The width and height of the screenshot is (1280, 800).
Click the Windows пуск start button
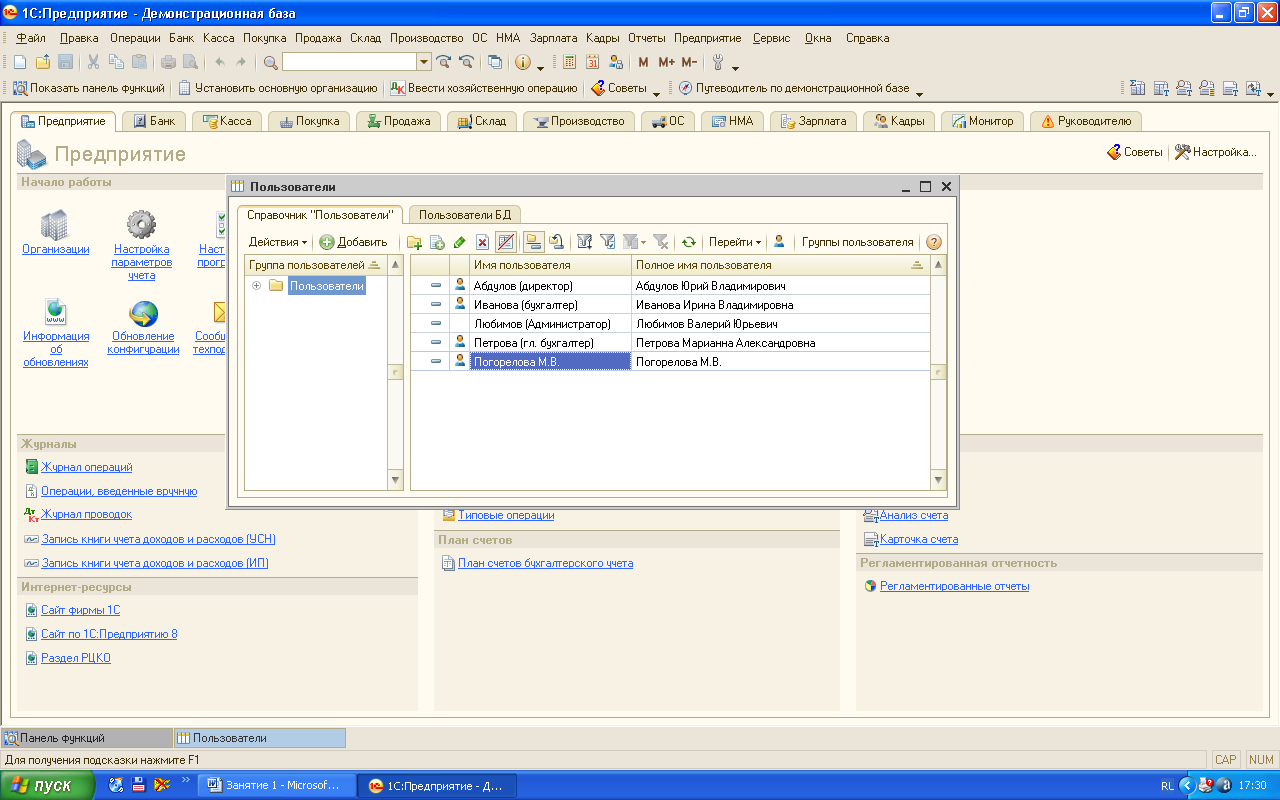[x=48, y=785]
